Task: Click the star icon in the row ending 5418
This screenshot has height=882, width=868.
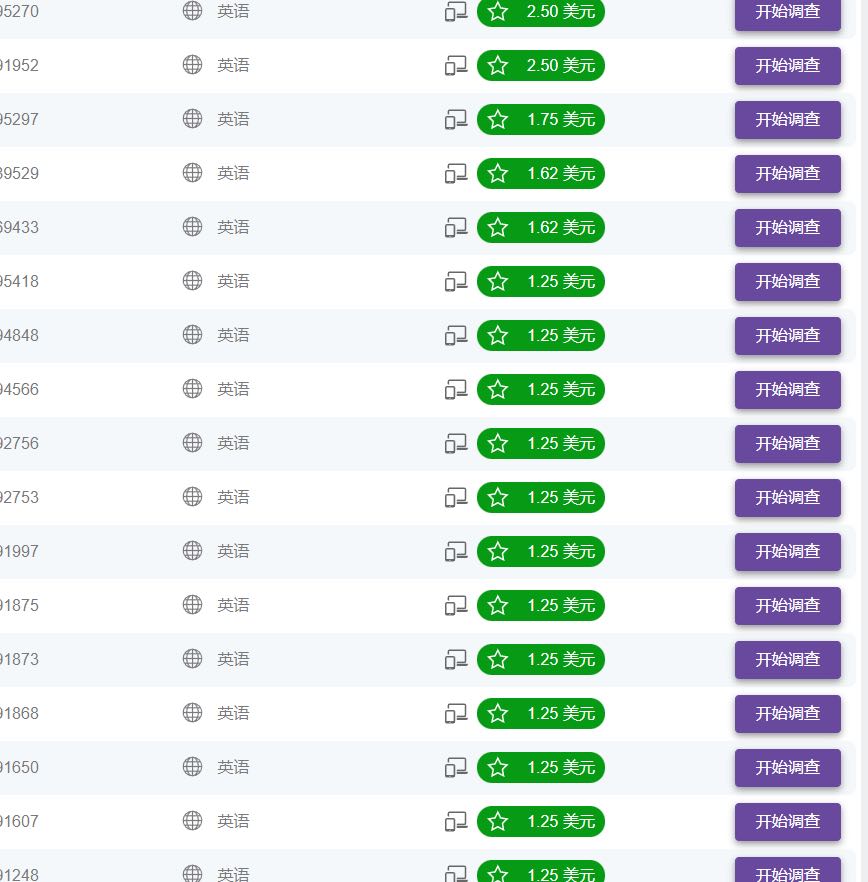Action: [498, 281]
